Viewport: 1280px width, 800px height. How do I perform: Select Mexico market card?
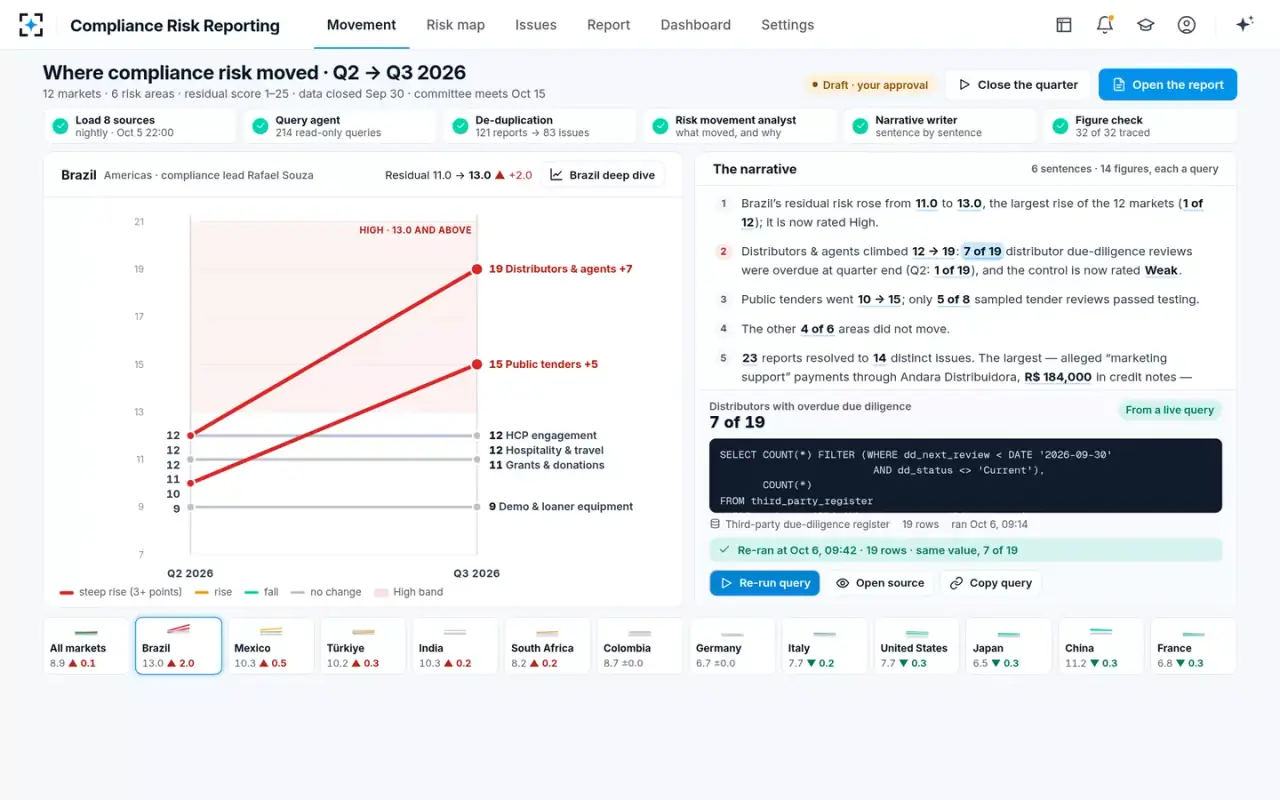click(x=270, y=646)
